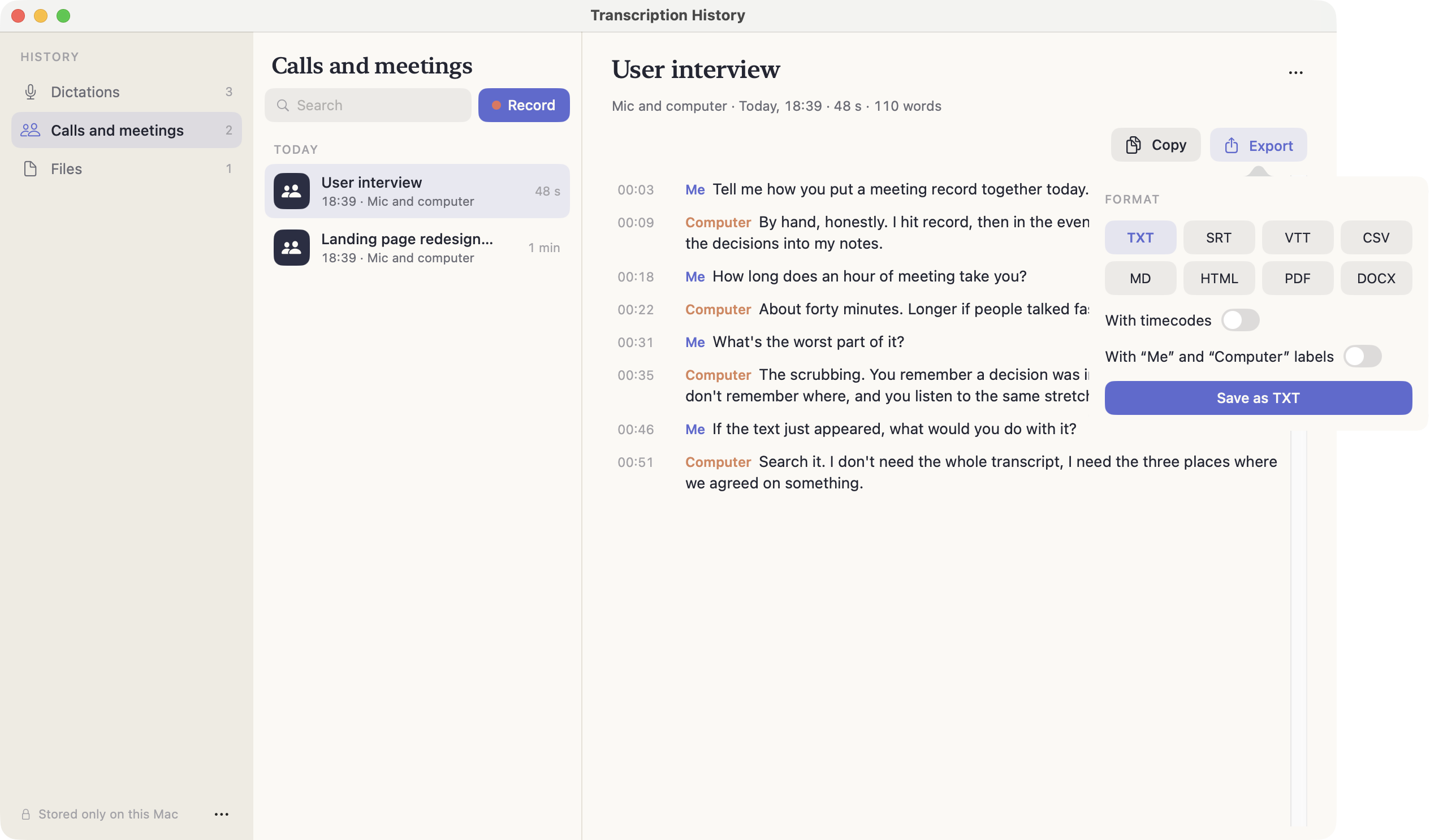Open the three-dot menu next to User interview title
The image size is (1443, 840).
1295,73
